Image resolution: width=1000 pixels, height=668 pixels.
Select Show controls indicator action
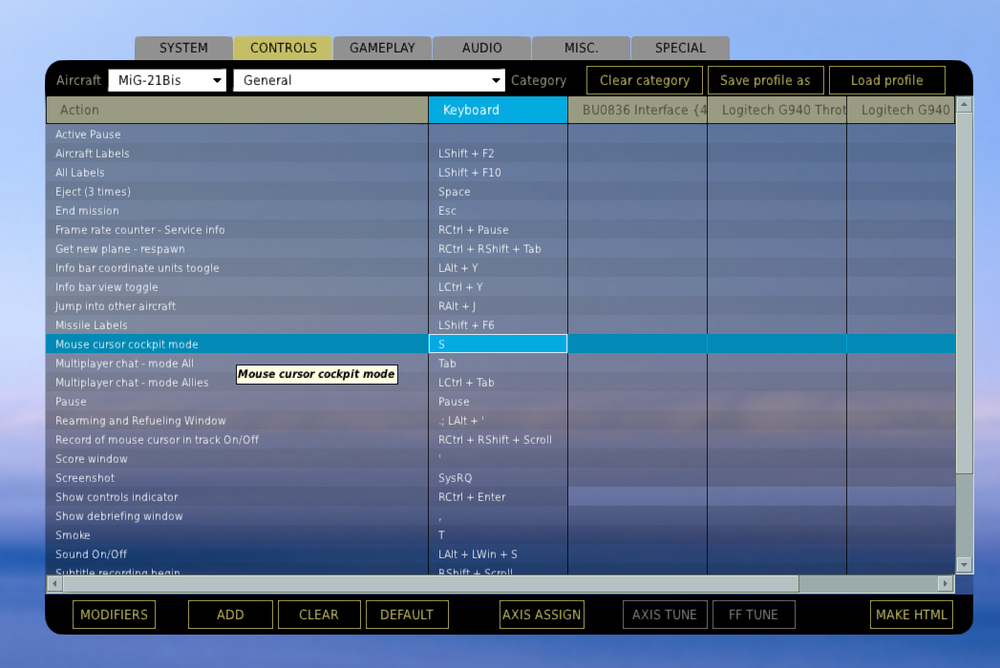tap(237, 497)
